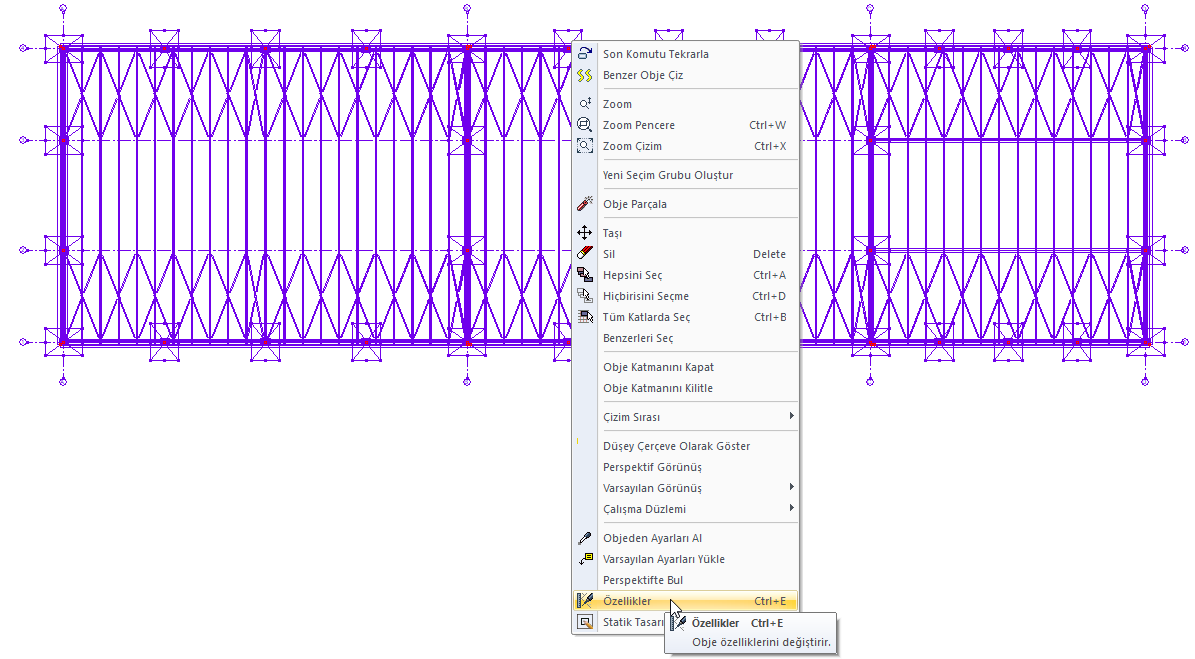This screenshot has width=1195, height=659.
Task: Click the Tüm Katlarda Seç icon
Action: (x=586, y=317)
